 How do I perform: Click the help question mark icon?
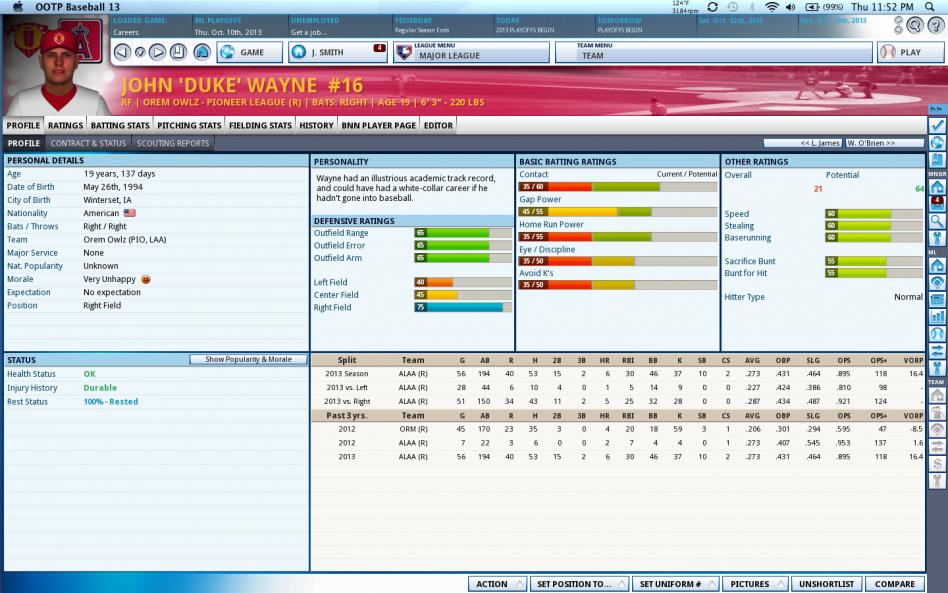937,25
